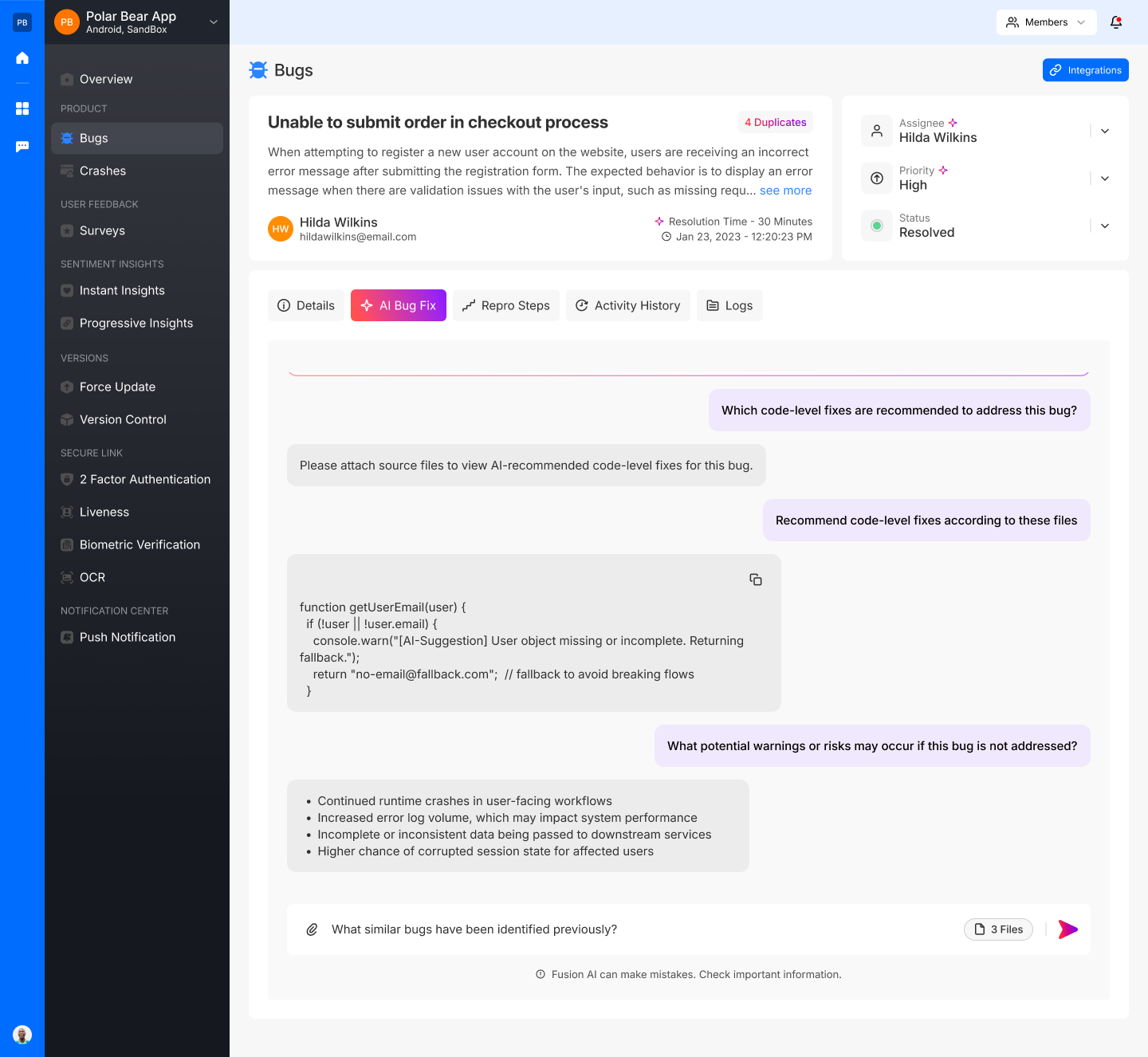1148x1057 pixels.
Task: Expand the Polar Bear App project switcher
Action: pos(214,22)
